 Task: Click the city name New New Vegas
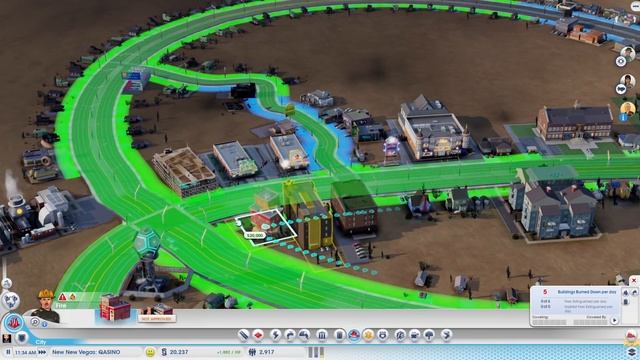click(x=86, y=352)
